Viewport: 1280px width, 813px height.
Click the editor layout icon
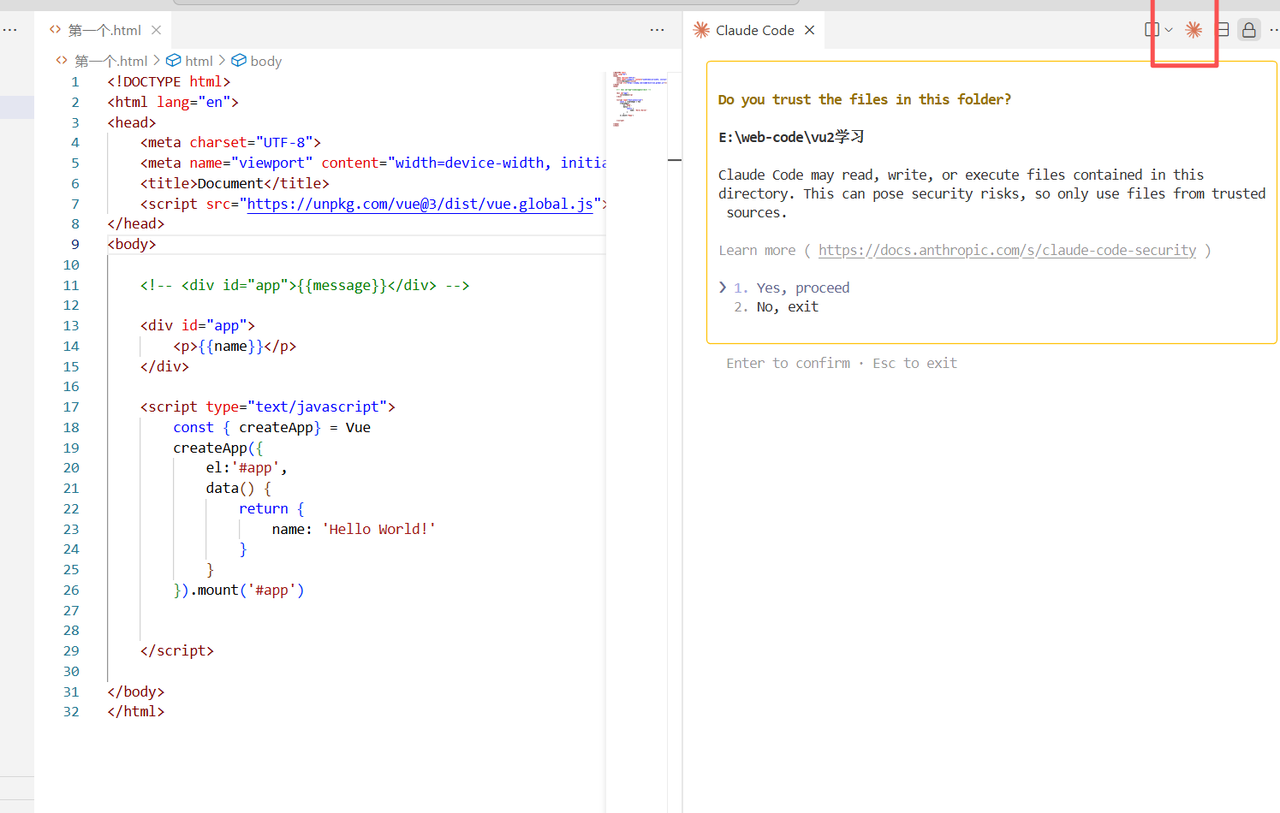(x=1152, y=30)
